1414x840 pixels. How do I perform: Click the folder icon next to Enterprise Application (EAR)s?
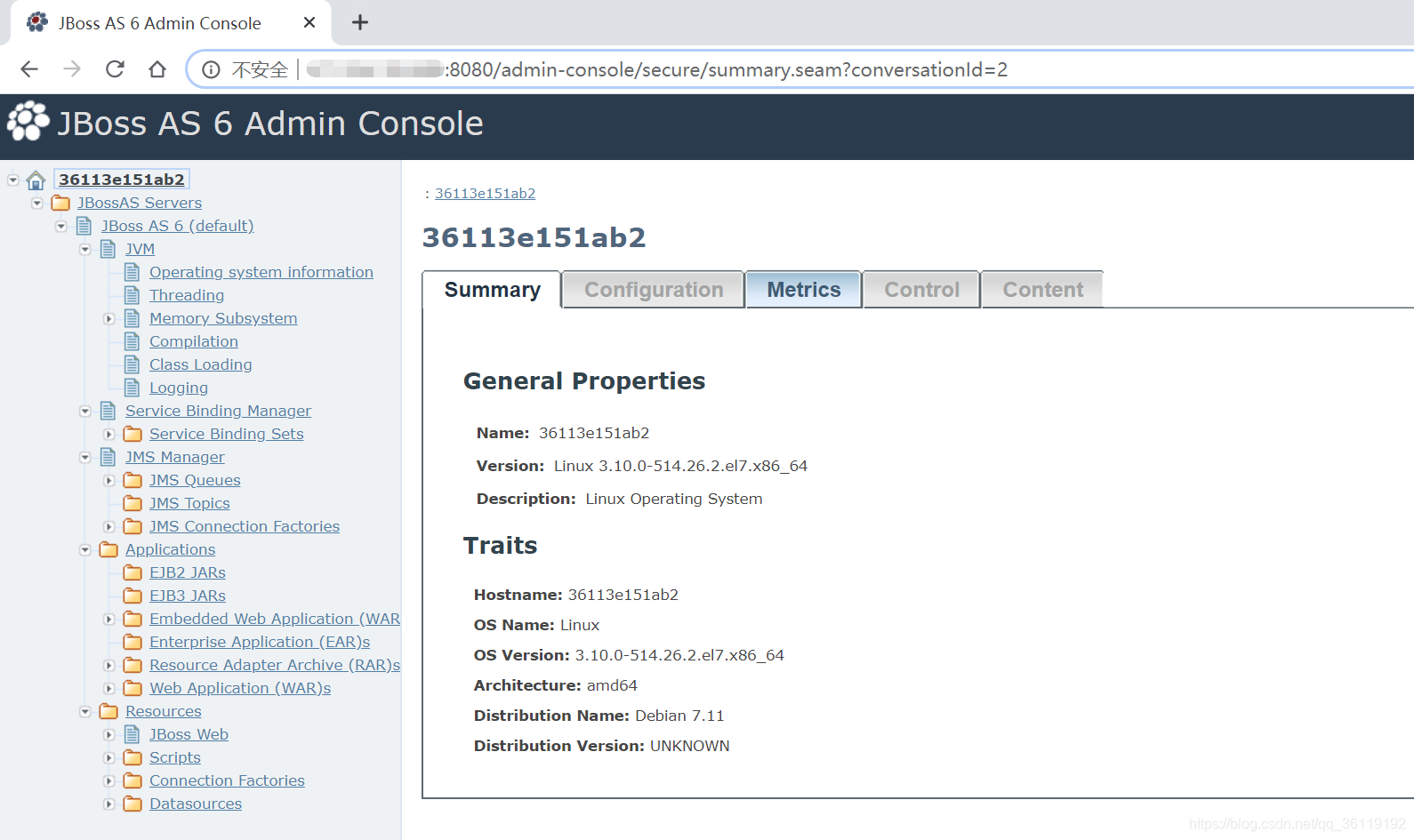click(x=133, y=642)
